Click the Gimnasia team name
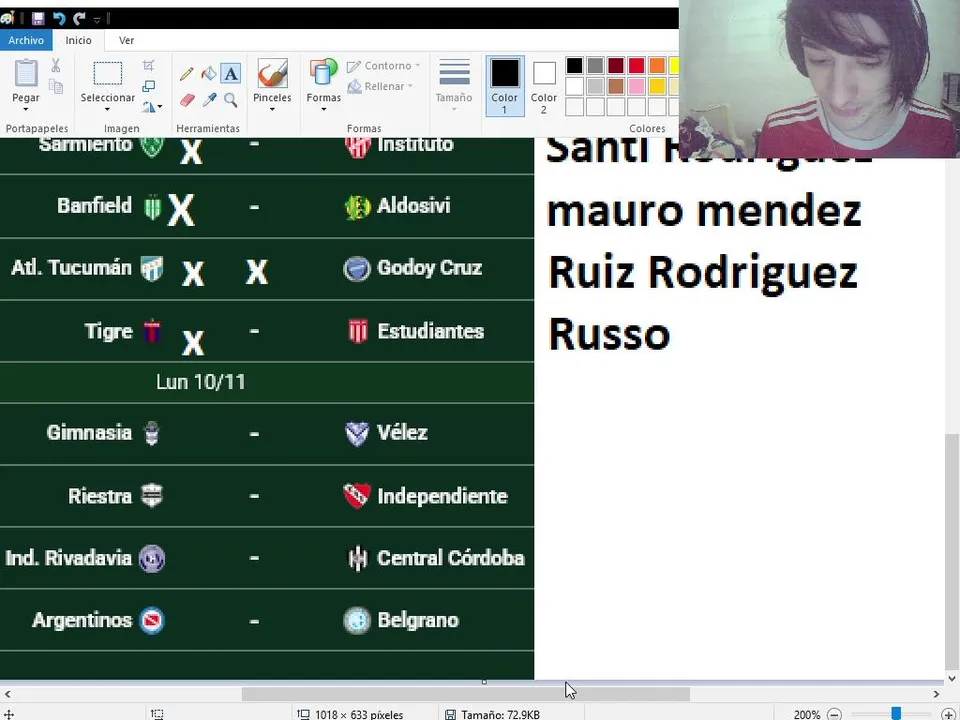The width and height of the screenshot is (960, 720). pyautogui.click(x=89, y=433)
